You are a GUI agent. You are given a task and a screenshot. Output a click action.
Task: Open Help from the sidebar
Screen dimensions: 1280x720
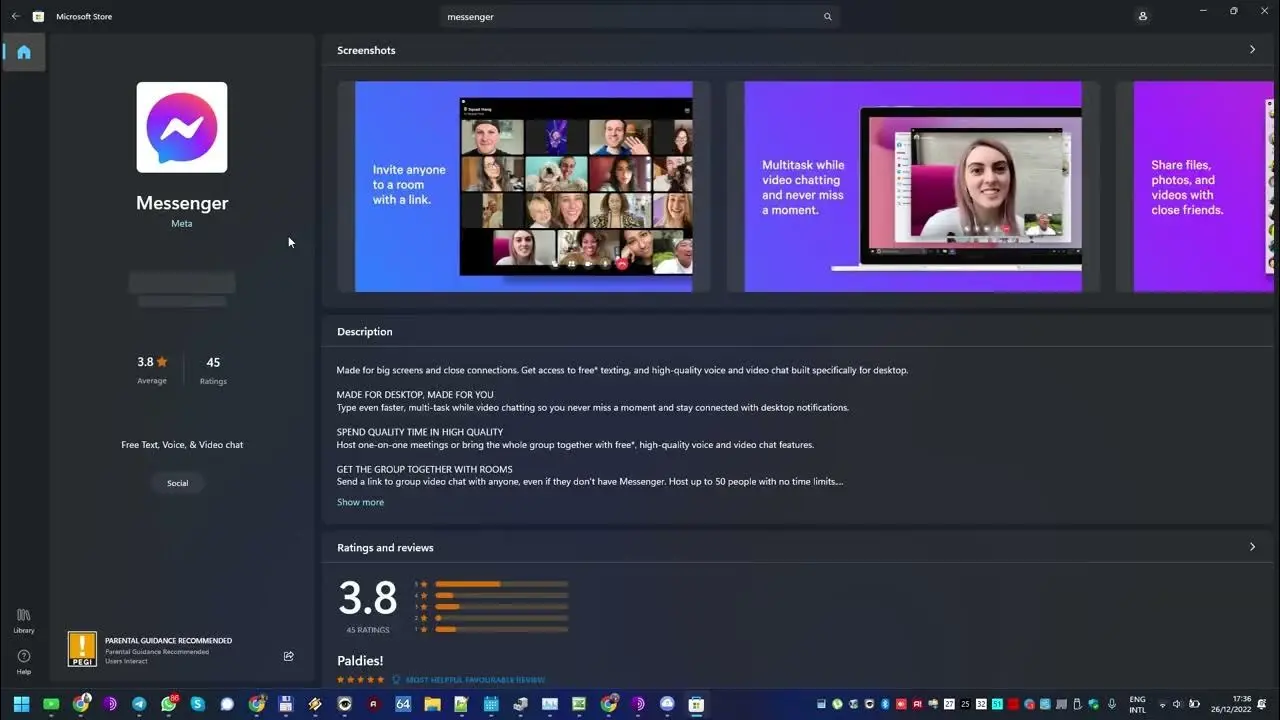click(24, 661)
